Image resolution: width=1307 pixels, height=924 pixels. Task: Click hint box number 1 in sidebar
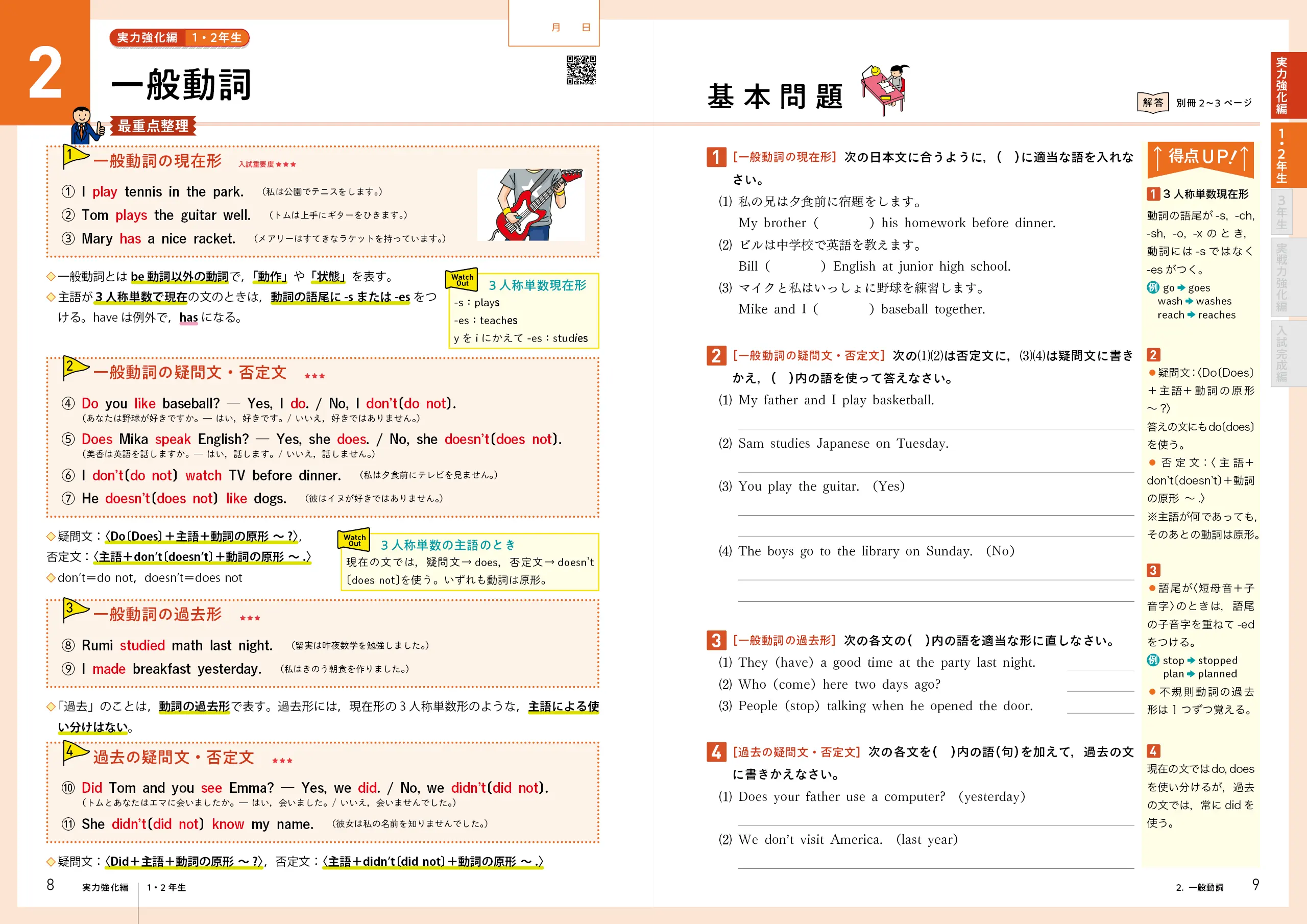[x=1153, y=194]
